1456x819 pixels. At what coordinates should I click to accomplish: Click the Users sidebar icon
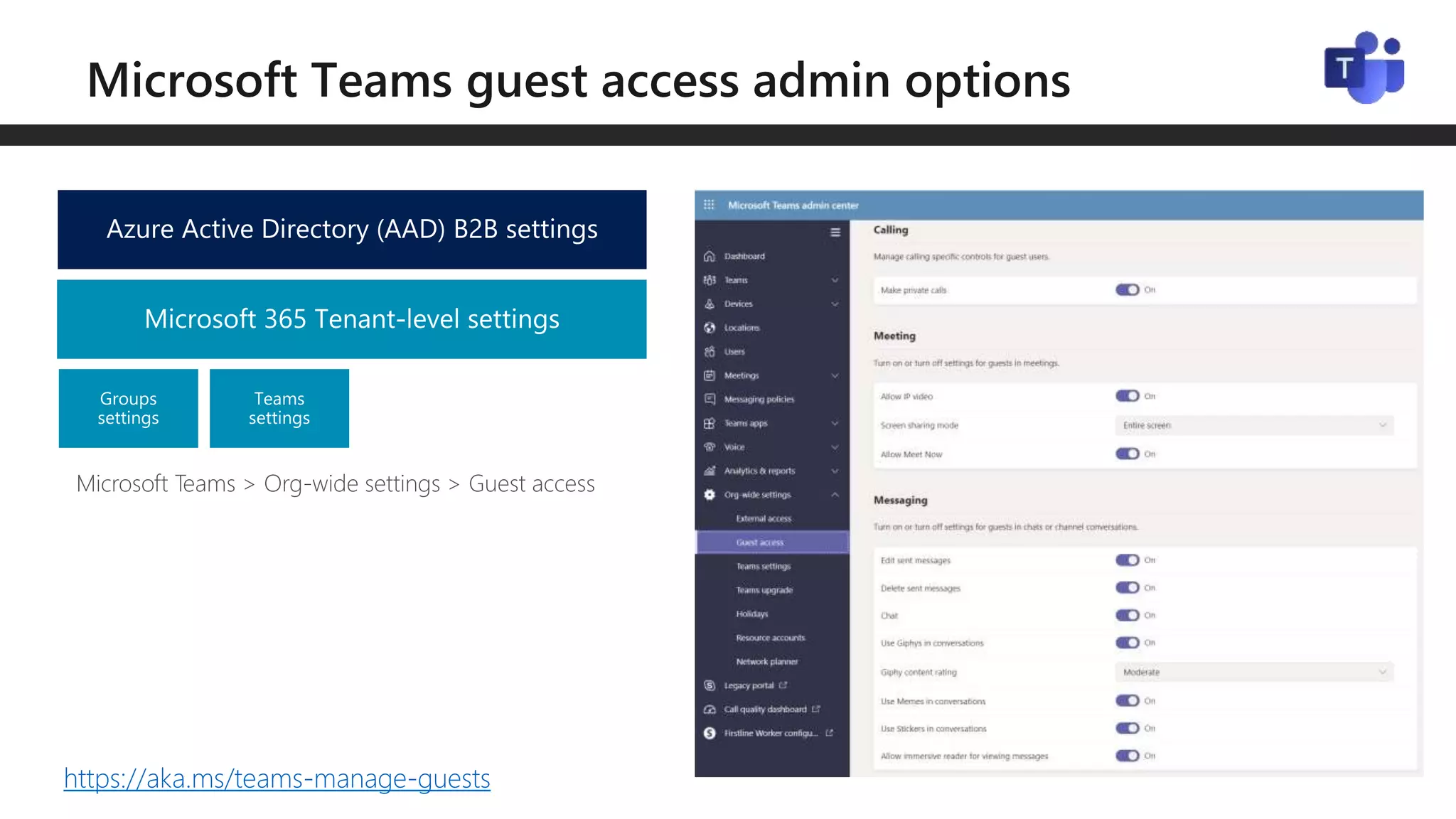(710, 352)
